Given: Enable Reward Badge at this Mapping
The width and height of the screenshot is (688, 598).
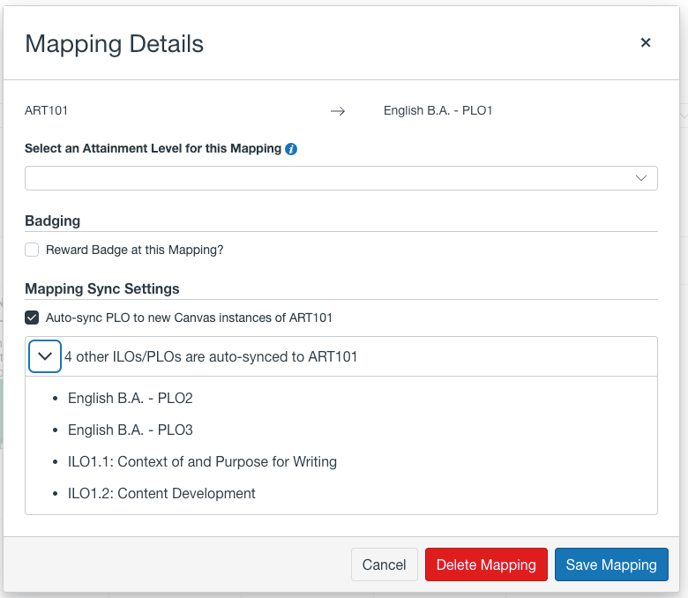Looking at the screenshot, I should click(x=32, y=250).
